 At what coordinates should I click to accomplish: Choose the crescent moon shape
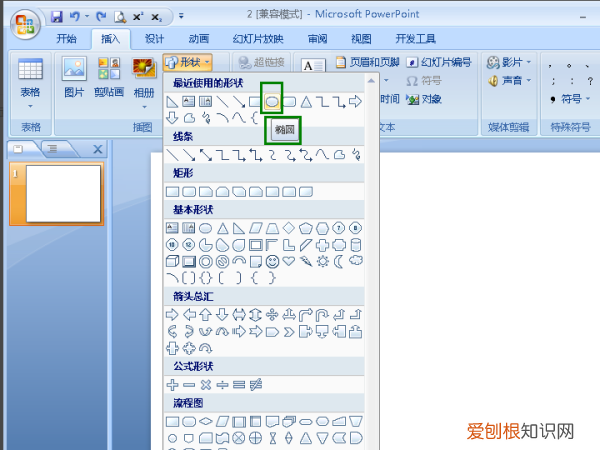(338, 261)
